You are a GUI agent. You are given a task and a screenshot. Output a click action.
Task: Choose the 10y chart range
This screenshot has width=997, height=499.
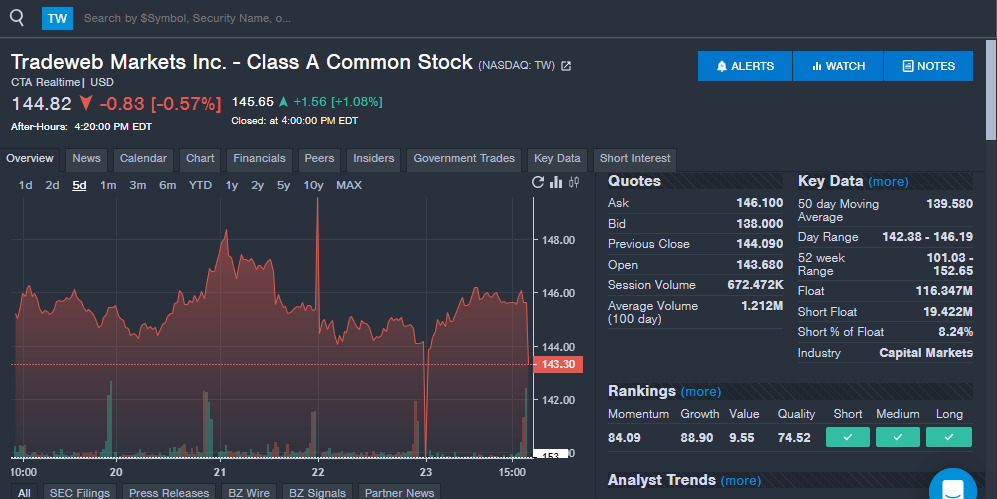coord(313,186)
